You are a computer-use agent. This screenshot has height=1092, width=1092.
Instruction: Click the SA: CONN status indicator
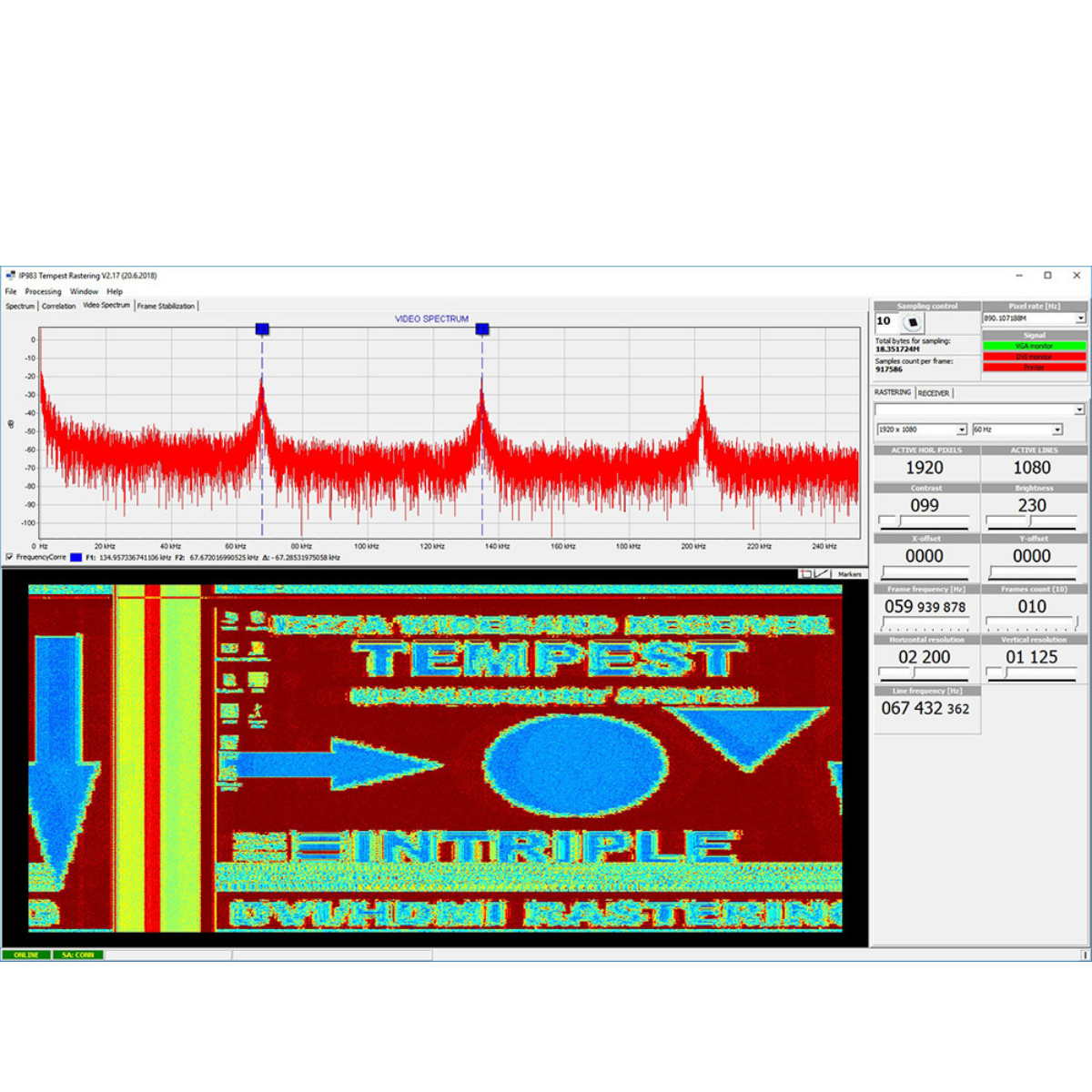pyautogui.click(x=78, y=955)
